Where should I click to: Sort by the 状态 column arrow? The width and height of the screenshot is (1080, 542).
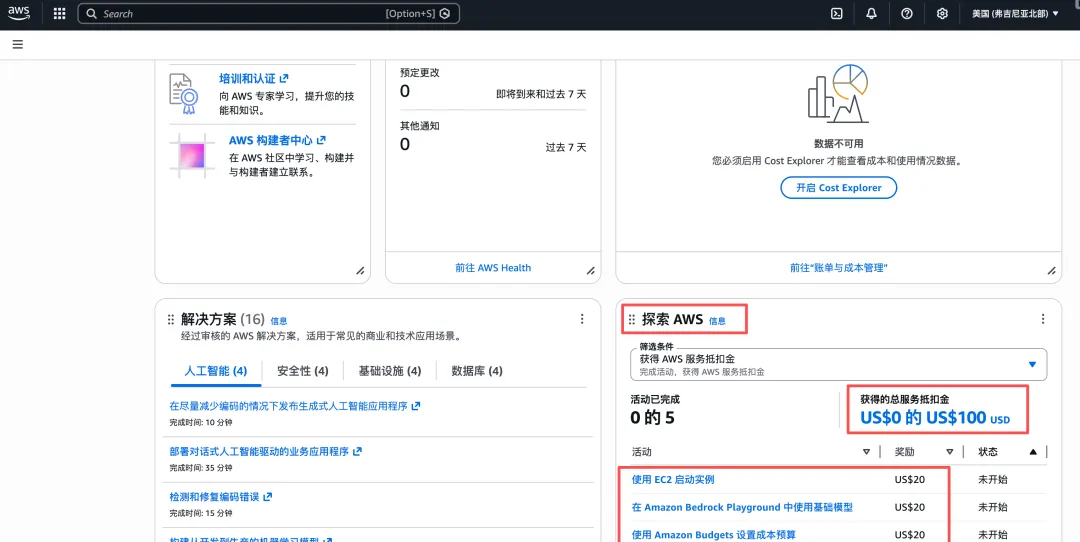[x=1033, y=452]
